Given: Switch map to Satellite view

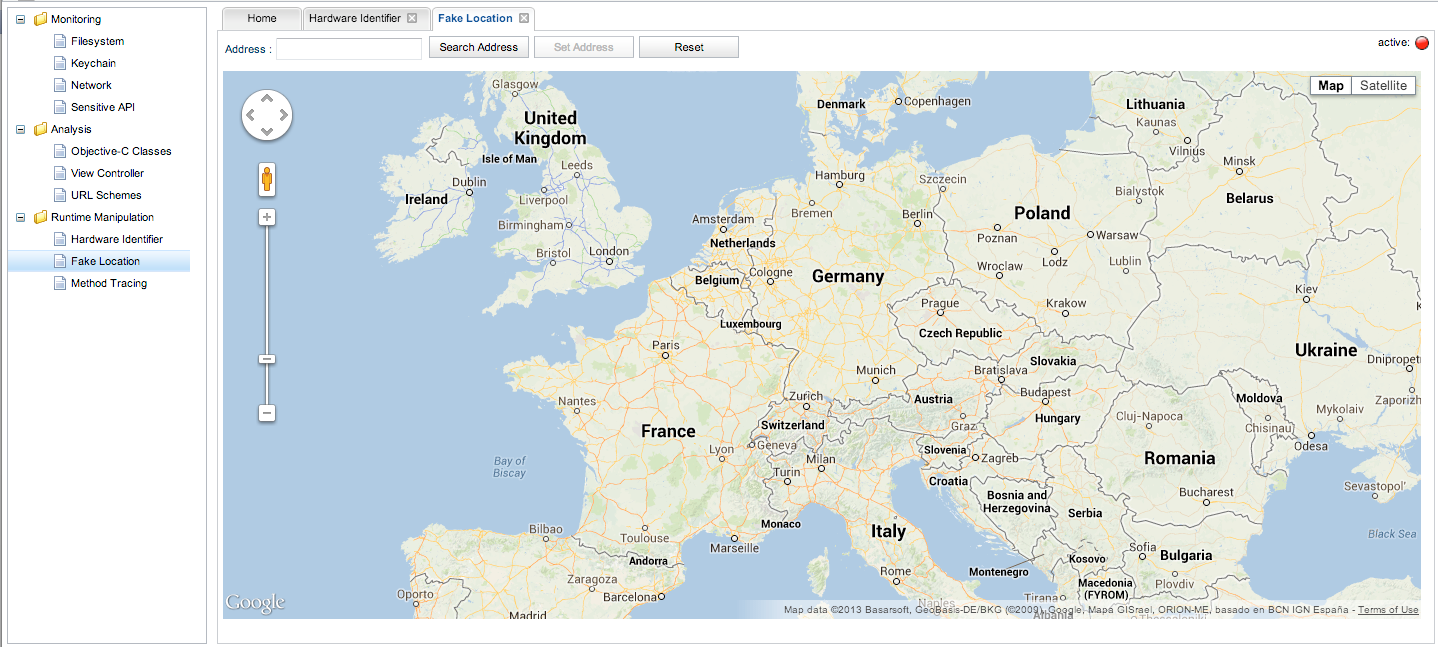Looking at the screenshot, I should 1383,86.
